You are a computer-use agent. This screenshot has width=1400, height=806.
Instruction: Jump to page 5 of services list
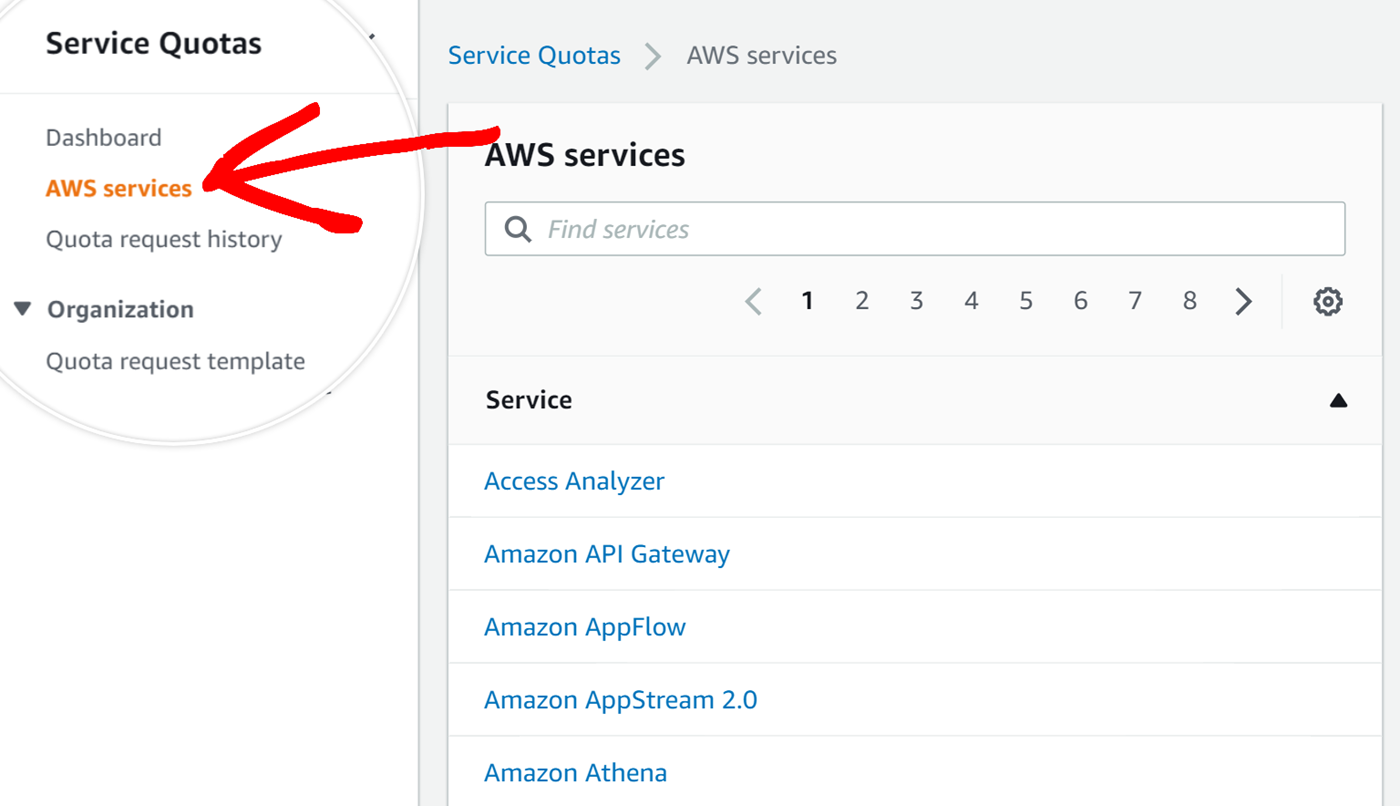coord(1025,300)
